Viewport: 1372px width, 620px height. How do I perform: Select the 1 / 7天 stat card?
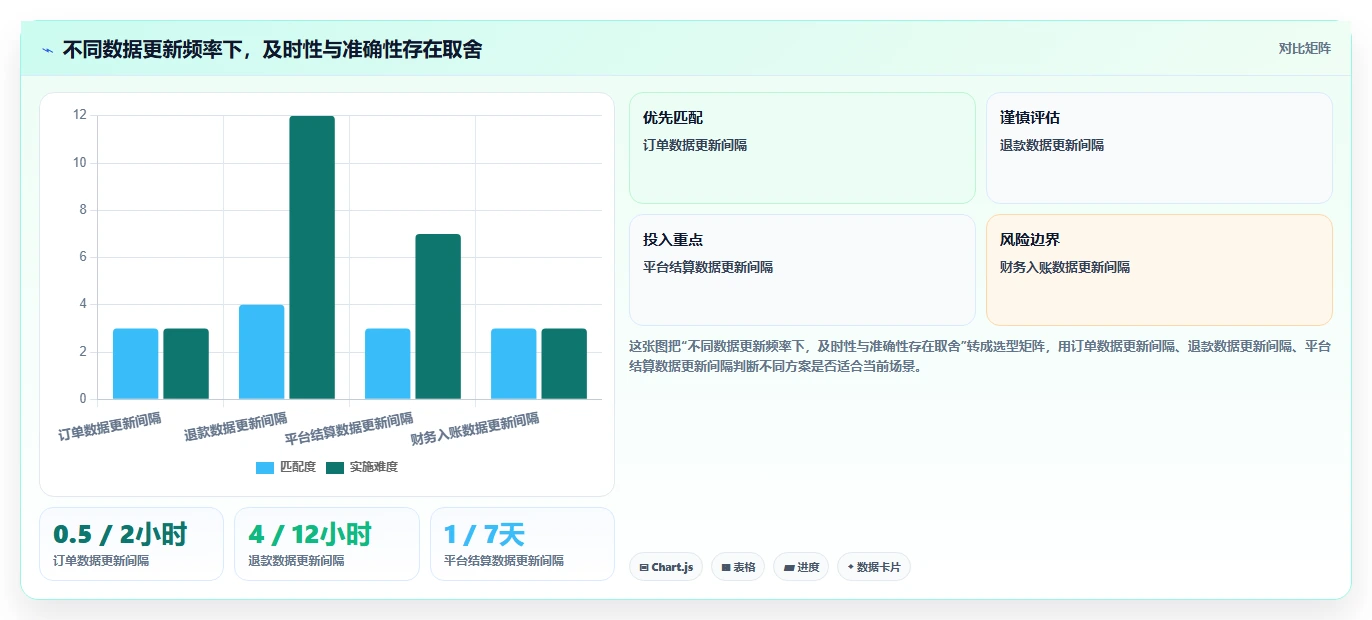(x=522, y=544)
